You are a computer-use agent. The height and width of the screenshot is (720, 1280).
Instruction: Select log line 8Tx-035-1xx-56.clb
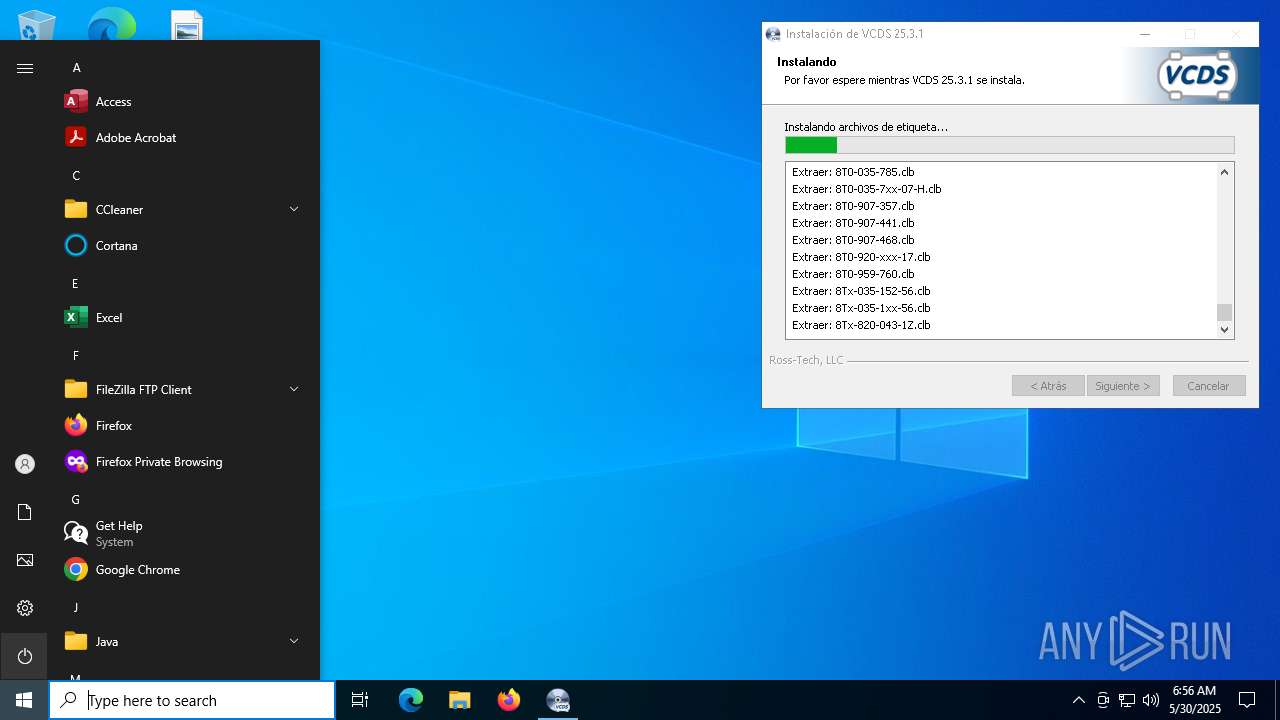click(x=861, y=308)
